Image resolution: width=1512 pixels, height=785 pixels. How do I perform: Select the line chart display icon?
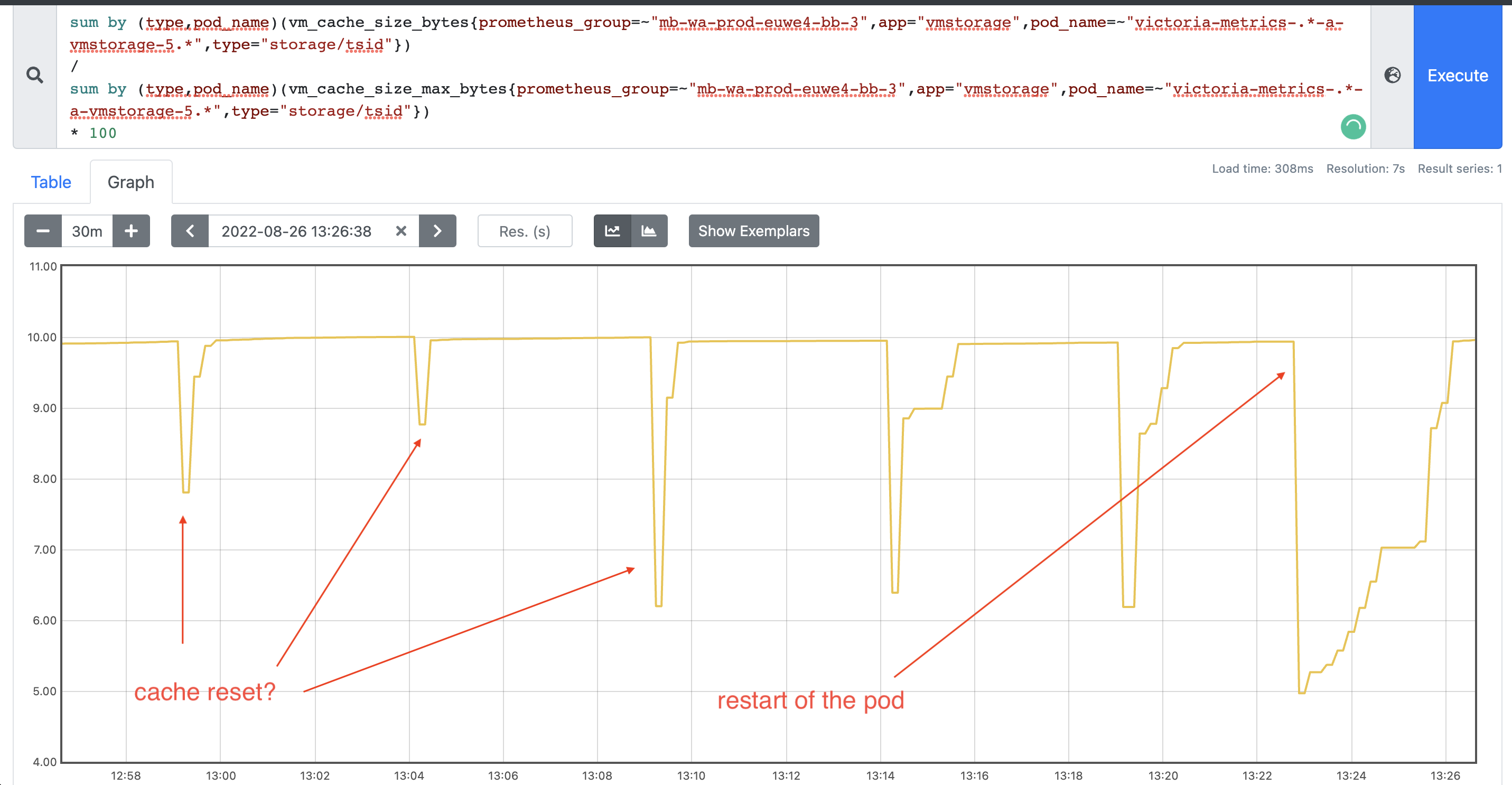point(612,231)
